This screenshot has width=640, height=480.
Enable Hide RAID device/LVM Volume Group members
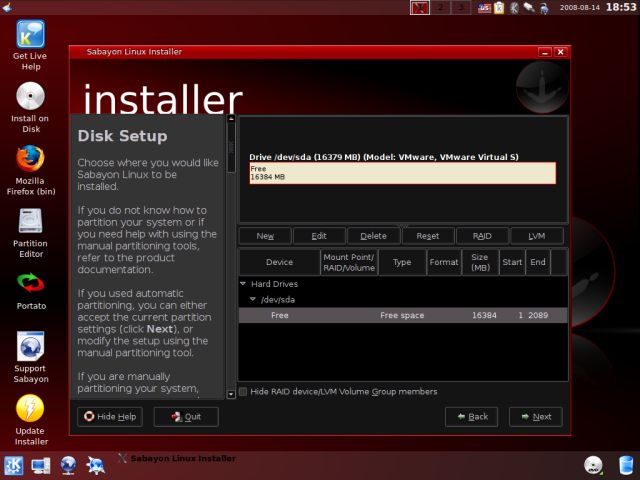click(x=243, y=391)
